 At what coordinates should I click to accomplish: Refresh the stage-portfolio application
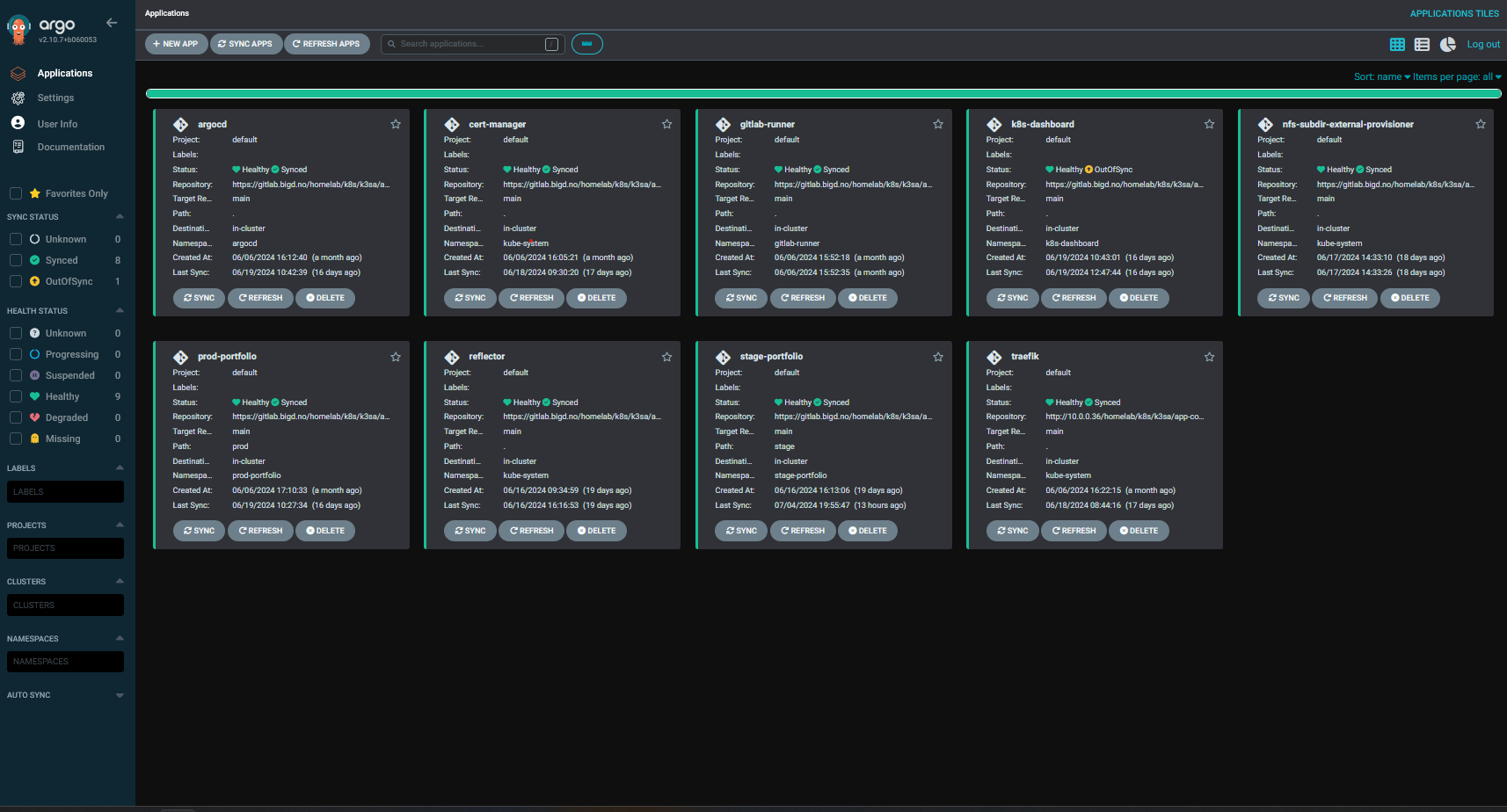pos(803,531)
